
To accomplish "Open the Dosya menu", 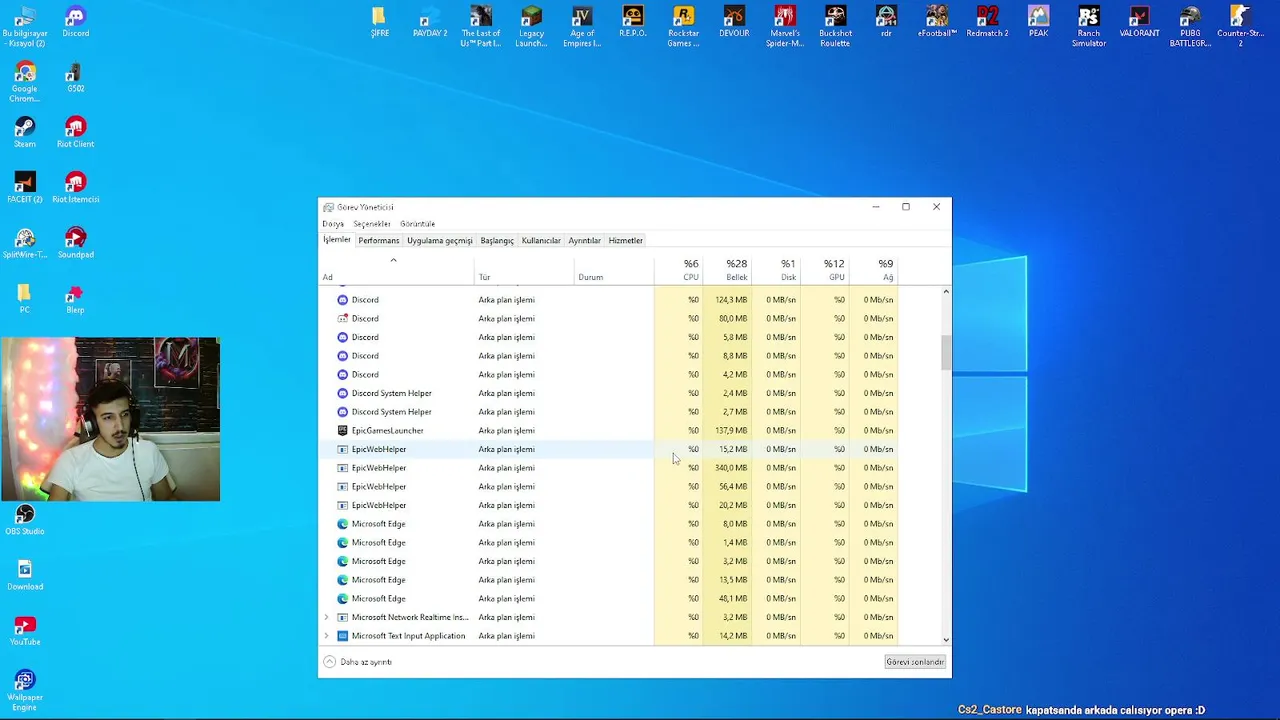I will pos(333,224).
